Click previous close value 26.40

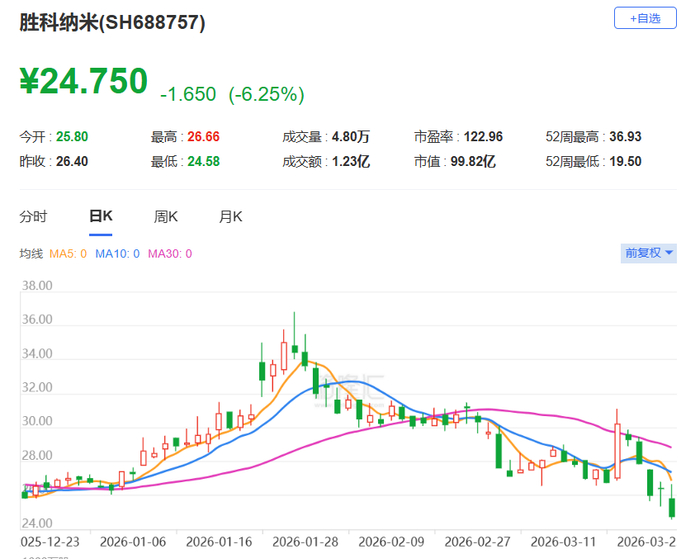(x=72, y=161)
